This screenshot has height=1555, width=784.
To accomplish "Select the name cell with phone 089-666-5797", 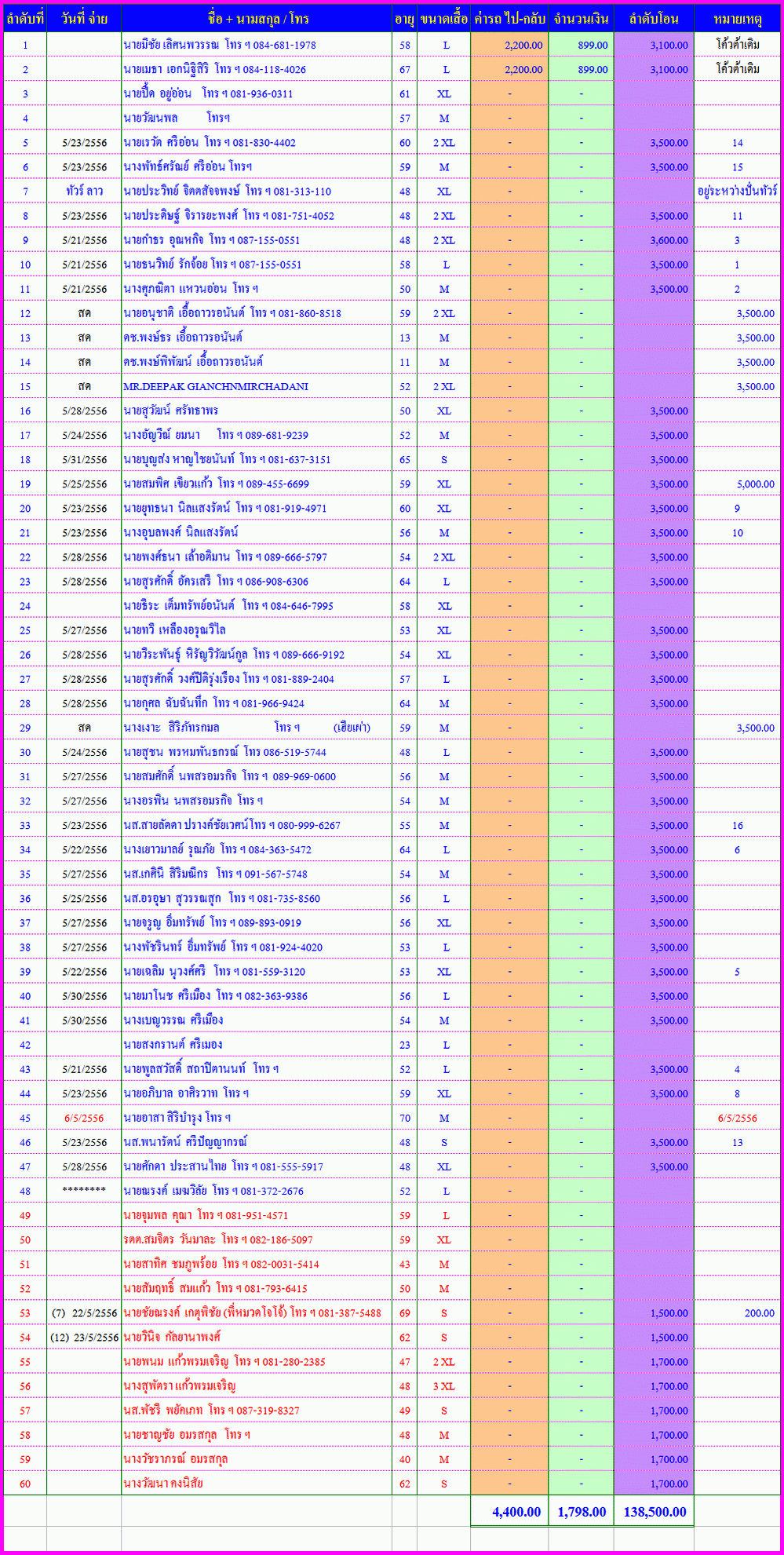I will 257,557.
